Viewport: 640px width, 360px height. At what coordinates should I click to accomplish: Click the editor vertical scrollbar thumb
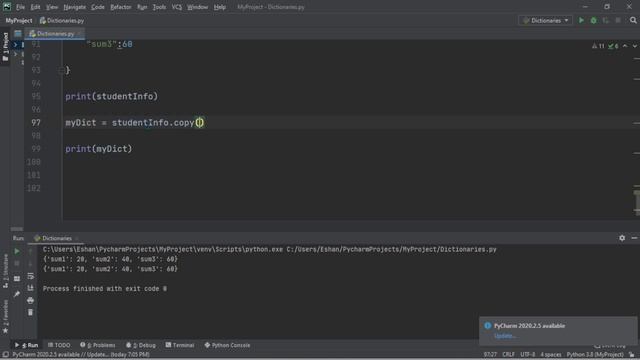pos(637,202)
